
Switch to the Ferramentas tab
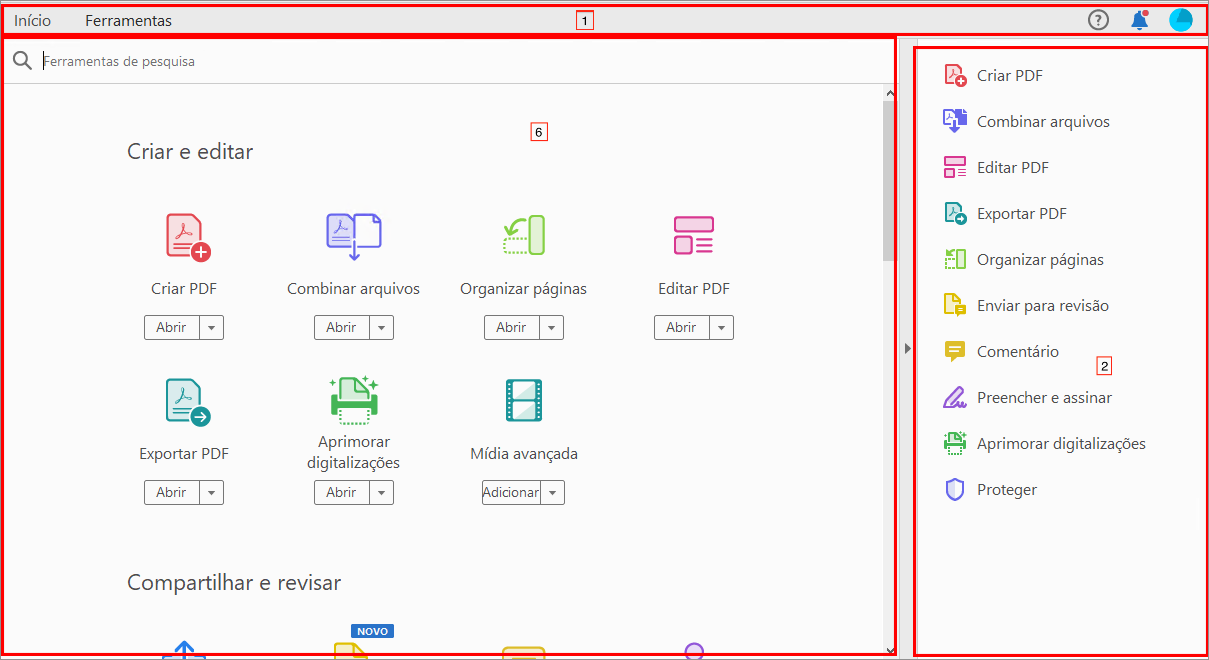[x=128, y=20]
